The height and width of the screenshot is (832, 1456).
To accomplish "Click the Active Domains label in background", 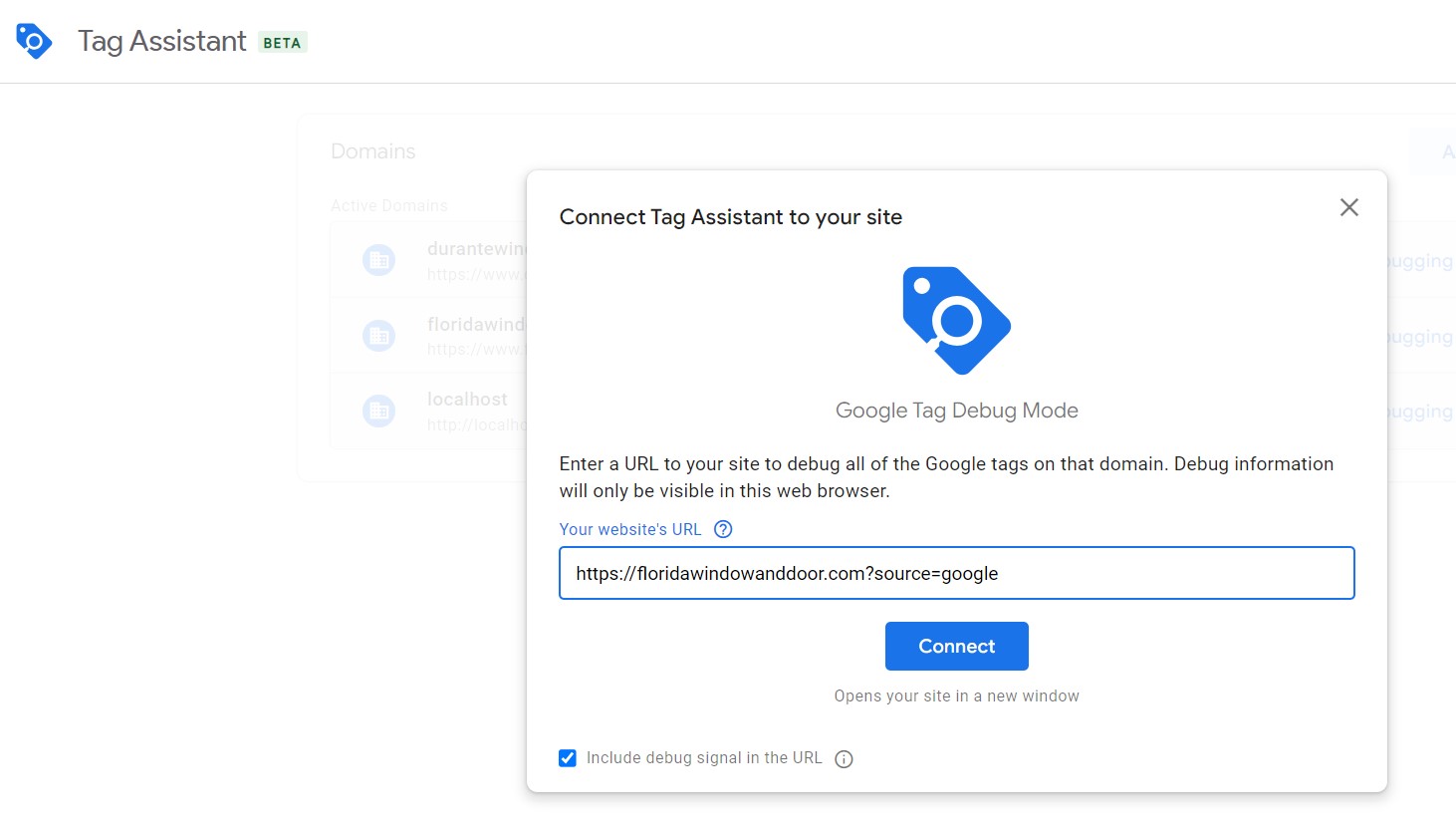I will pos(389,205).
